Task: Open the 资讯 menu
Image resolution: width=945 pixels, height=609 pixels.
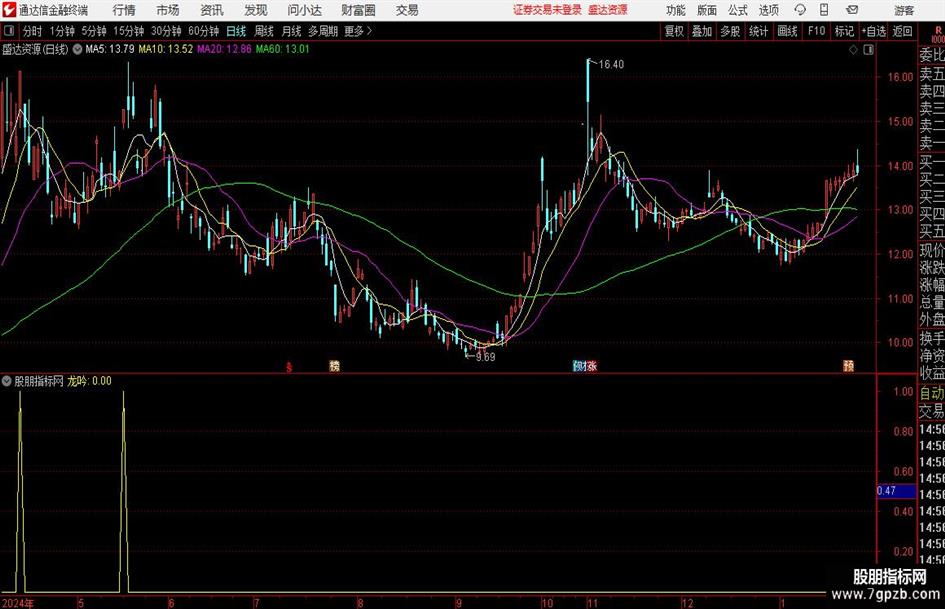Action: 212,10
